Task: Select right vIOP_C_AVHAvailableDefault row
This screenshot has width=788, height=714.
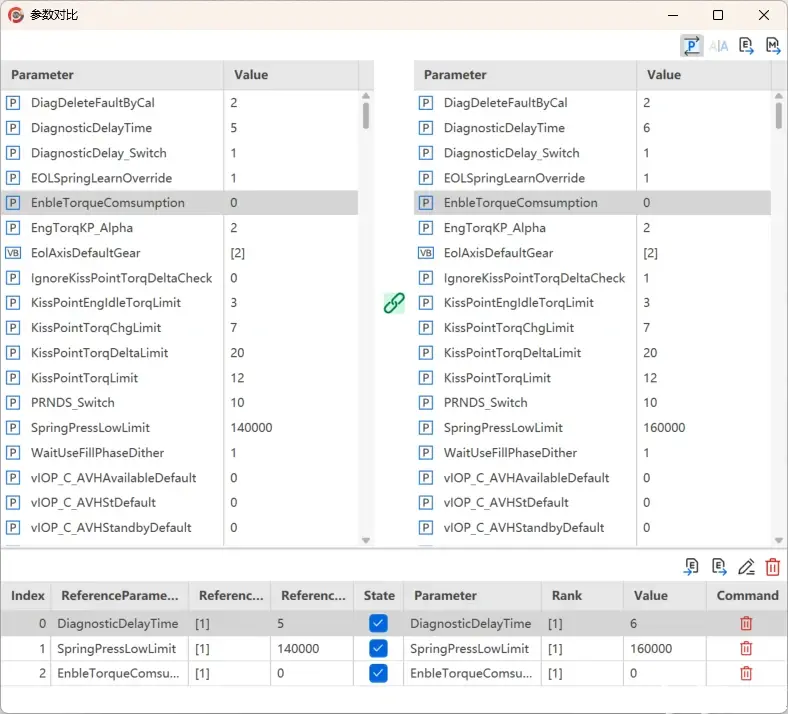Action: (x=593, y=478)
